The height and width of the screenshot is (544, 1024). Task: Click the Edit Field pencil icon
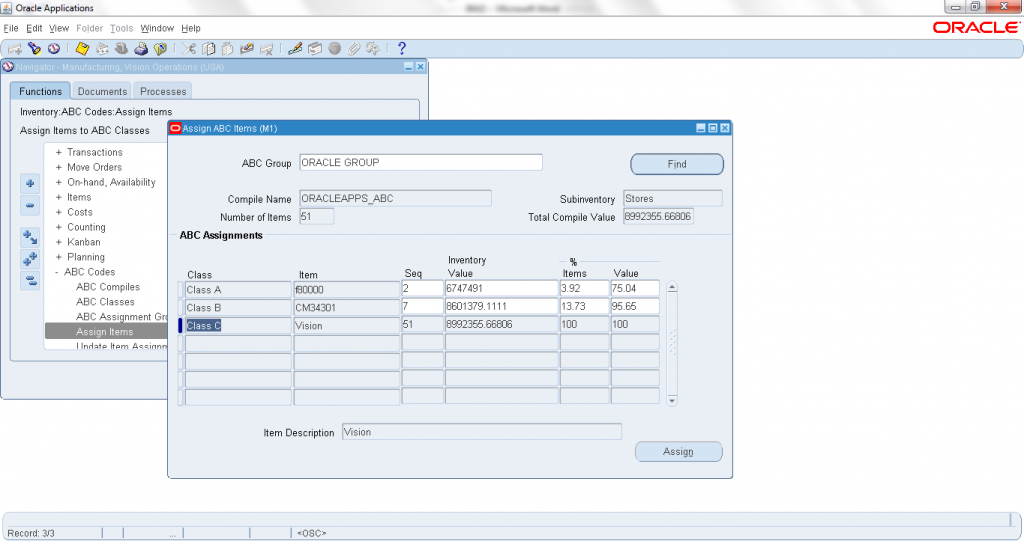pos(295,48)
